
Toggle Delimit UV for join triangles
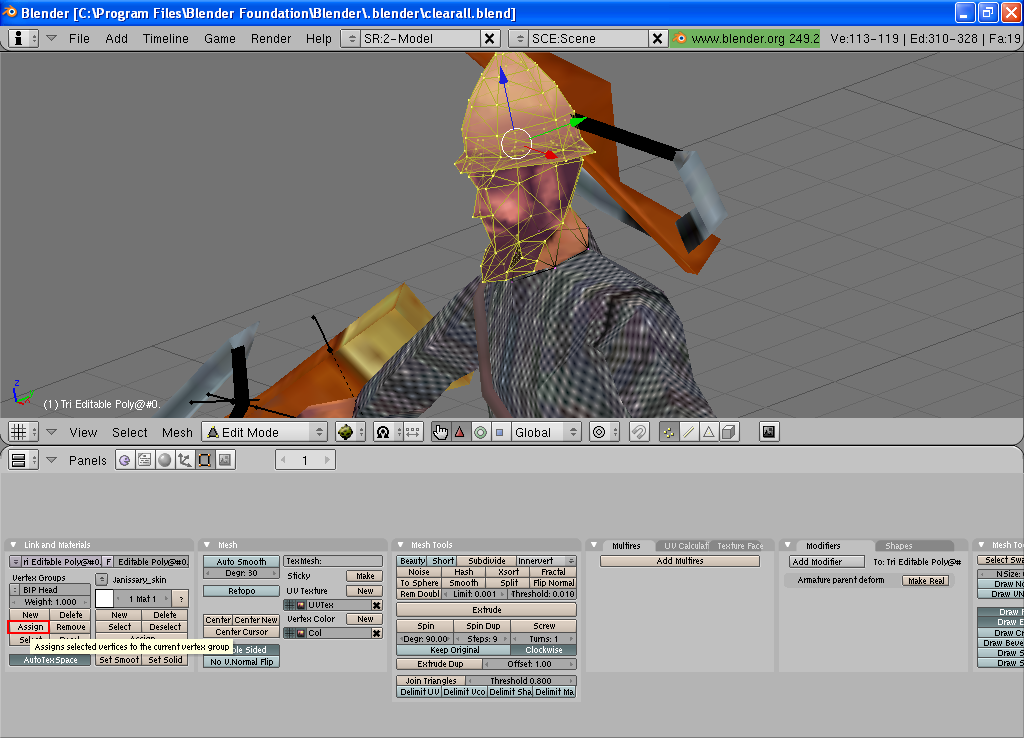coord(419,692)
